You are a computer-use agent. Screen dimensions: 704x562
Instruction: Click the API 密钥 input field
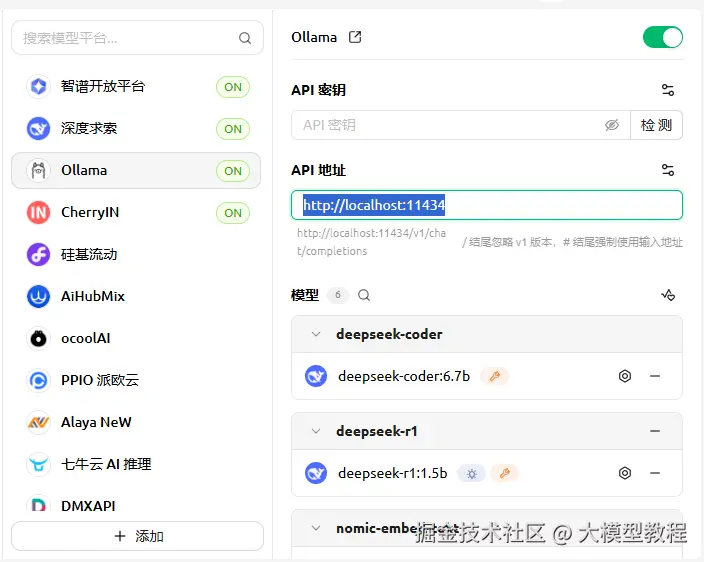pyautogui.click(x=461, y=125)
